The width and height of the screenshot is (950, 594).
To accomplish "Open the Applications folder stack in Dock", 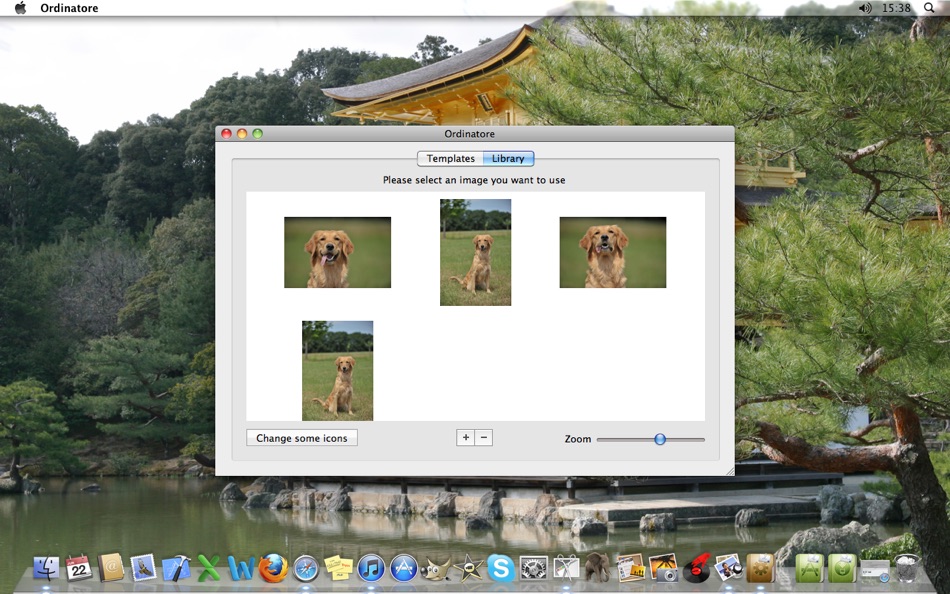I will pyautogui.click(x=809, y=569).
